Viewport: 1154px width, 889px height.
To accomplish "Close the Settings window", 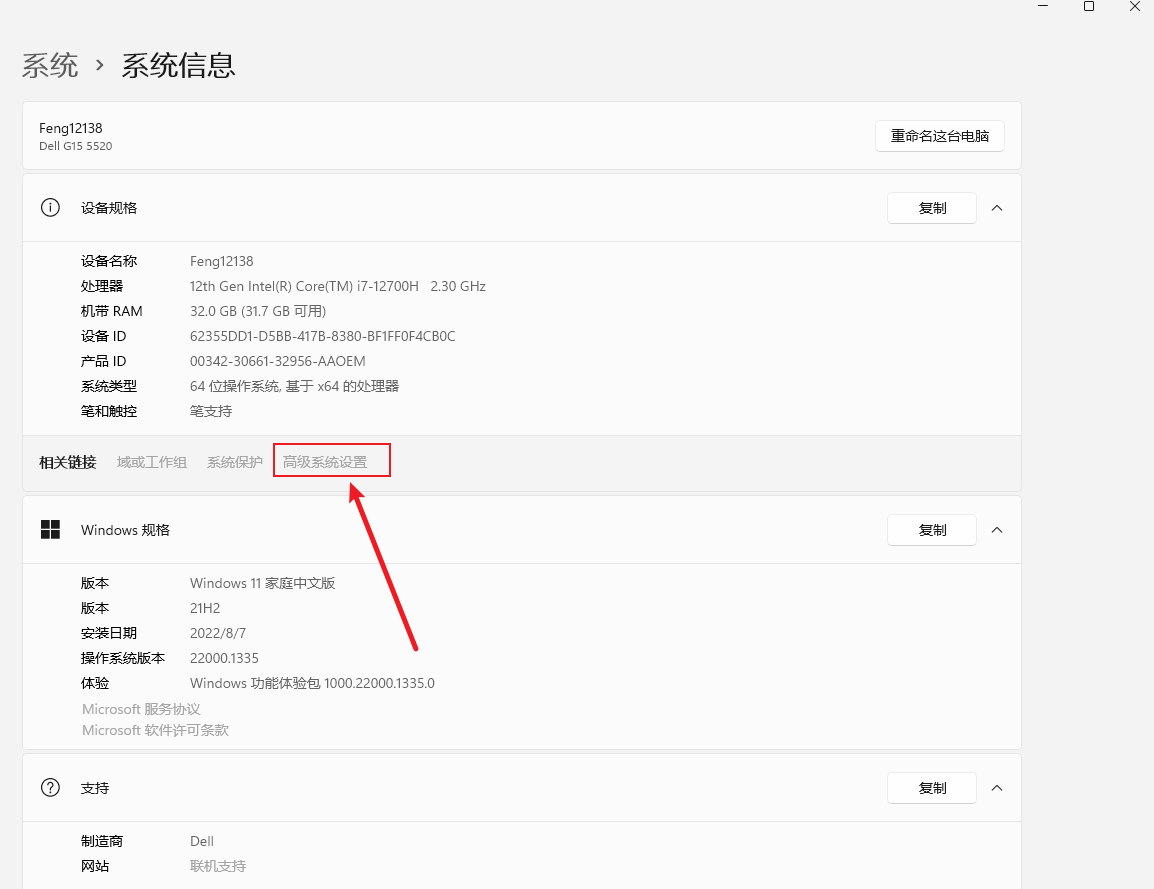I will (1134, 6).
